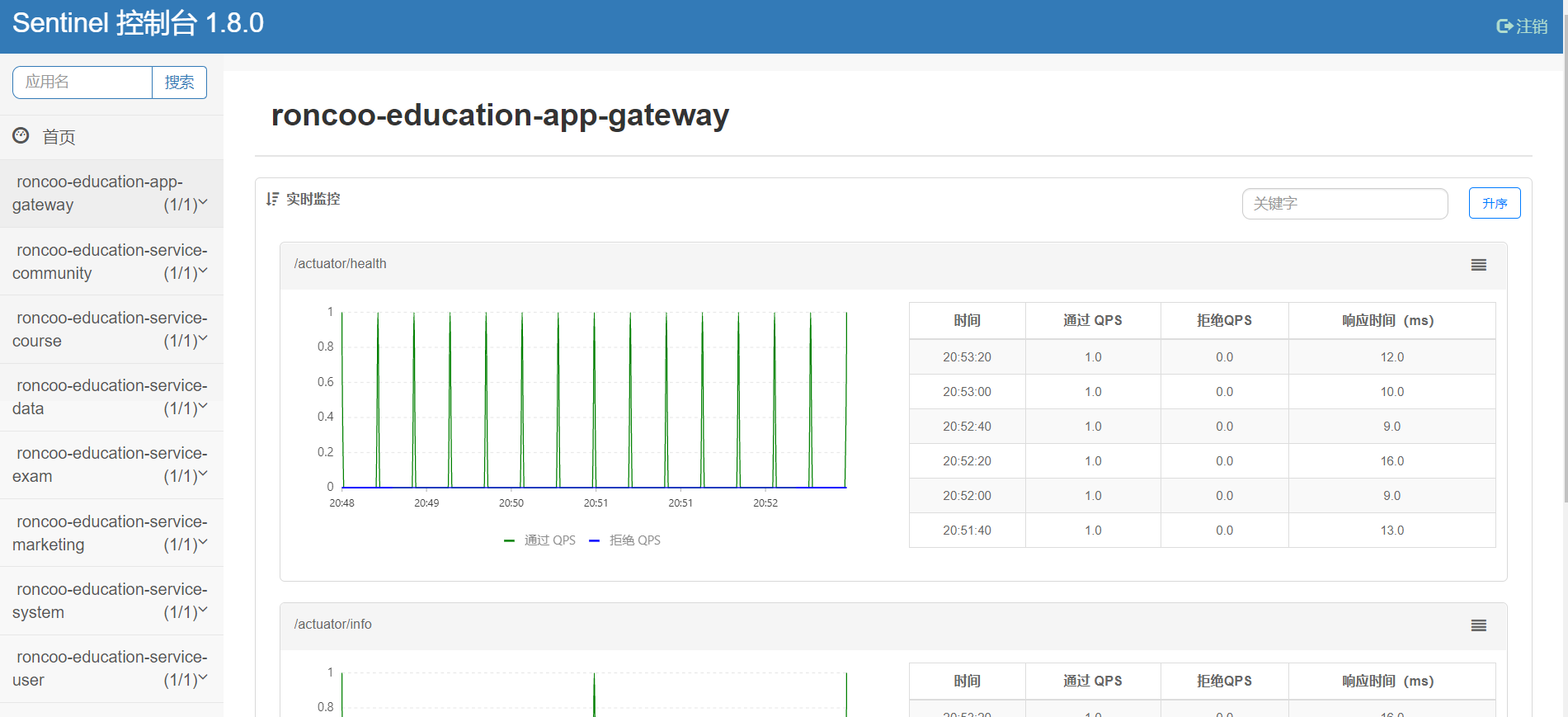Expand roncoo-education-service-system chevron

203,610
